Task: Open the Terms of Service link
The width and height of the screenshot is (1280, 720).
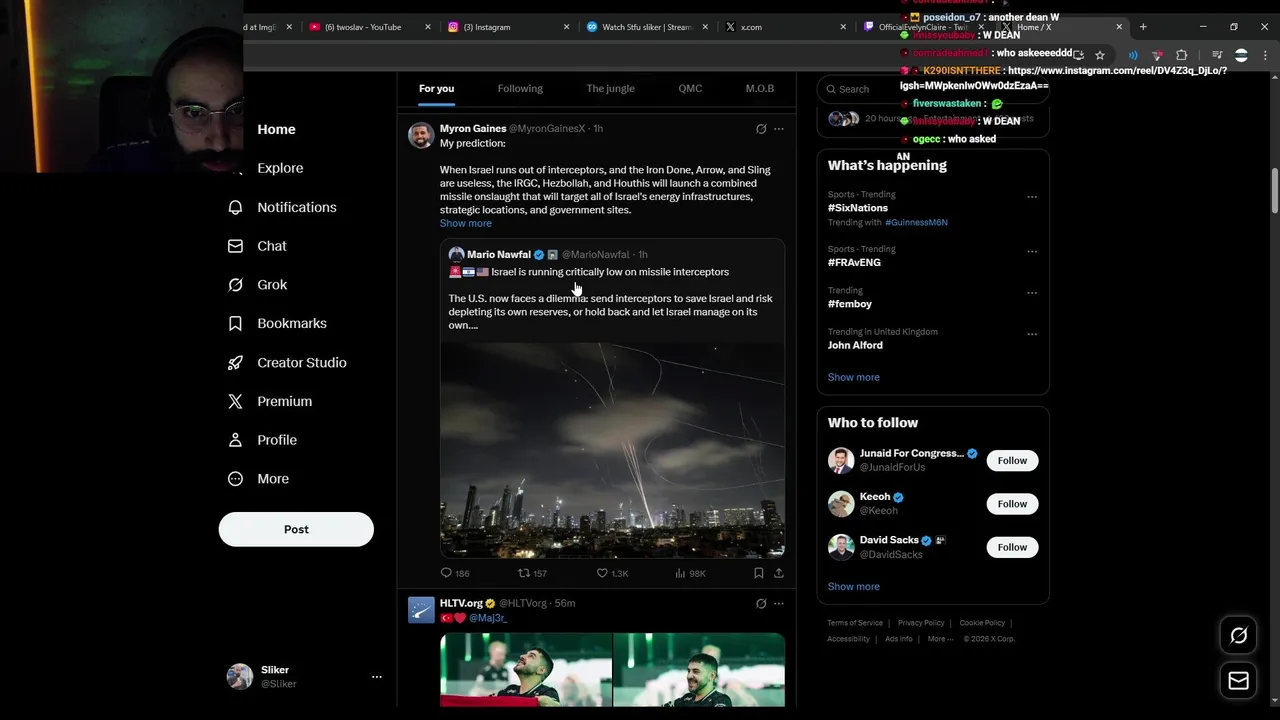Action: [x=855, y=623]
